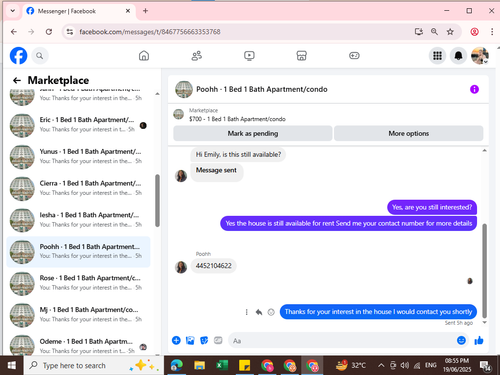Open Yunus's apartment conversation
The width and height of the screenshot is (500, 375).
78,156
